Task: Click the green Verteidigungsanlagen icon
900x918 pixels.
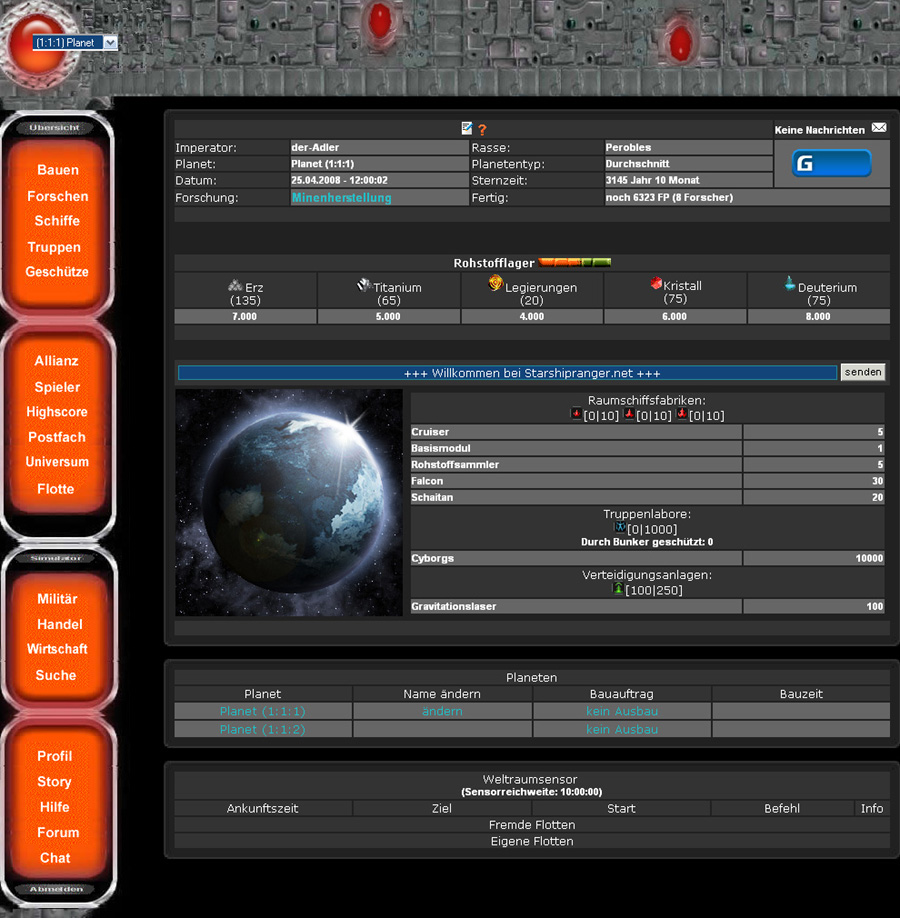Action: pyautogui.click(x=619, y=590)
